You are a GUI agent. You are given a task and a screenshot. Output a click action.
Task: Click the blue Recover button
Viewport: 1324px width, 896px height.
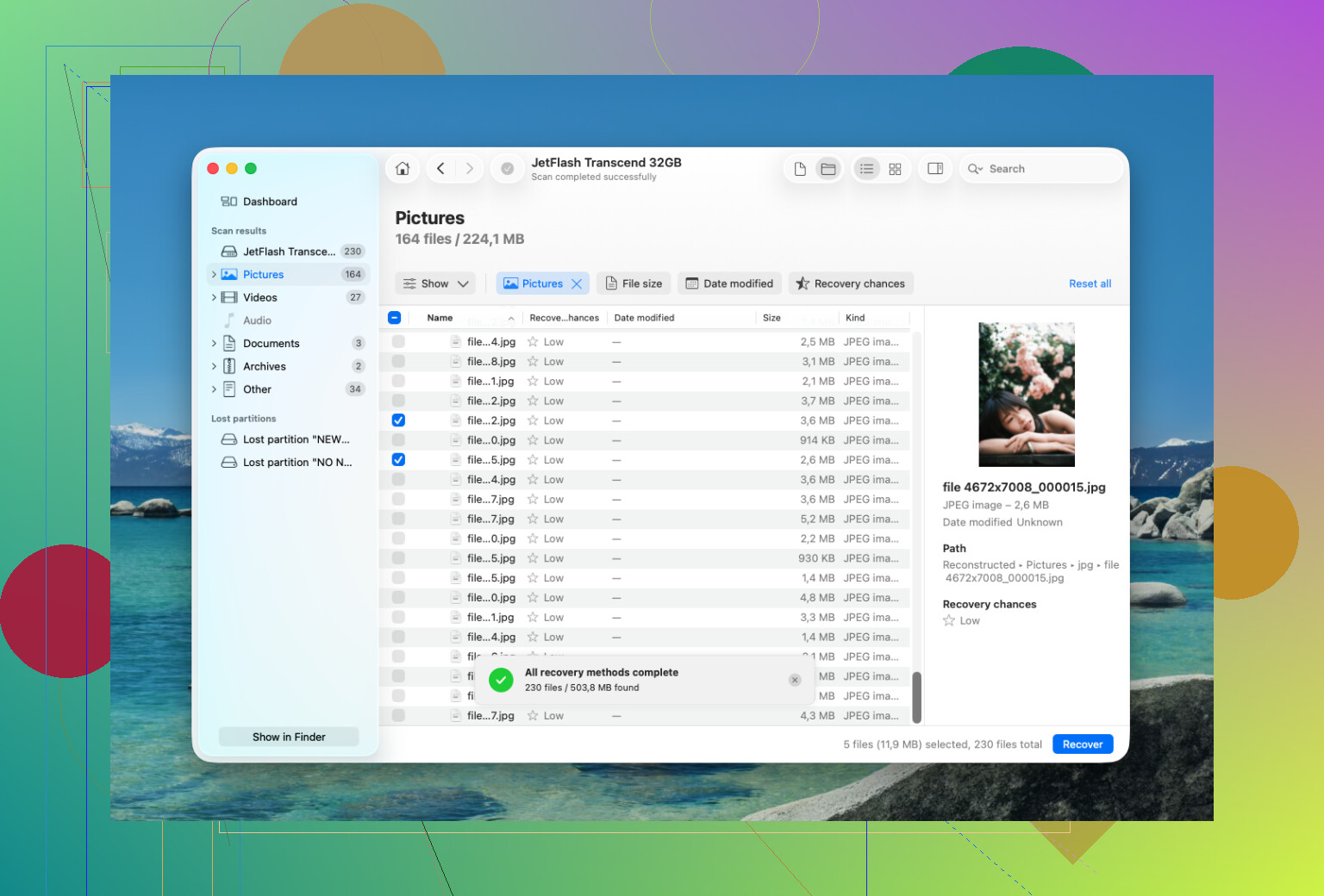click(1083, 744)
